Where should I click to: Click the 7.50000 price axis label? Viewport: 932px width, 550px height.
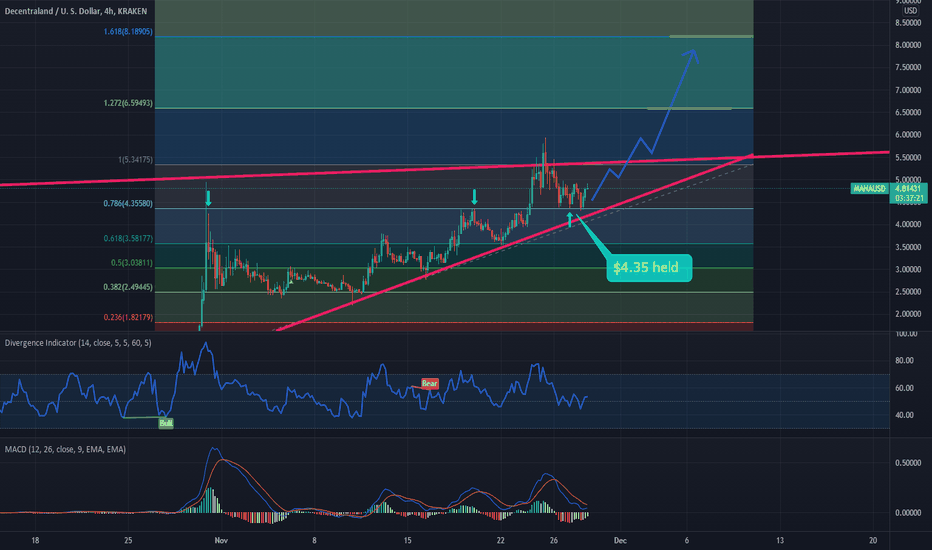click(908, 68)
